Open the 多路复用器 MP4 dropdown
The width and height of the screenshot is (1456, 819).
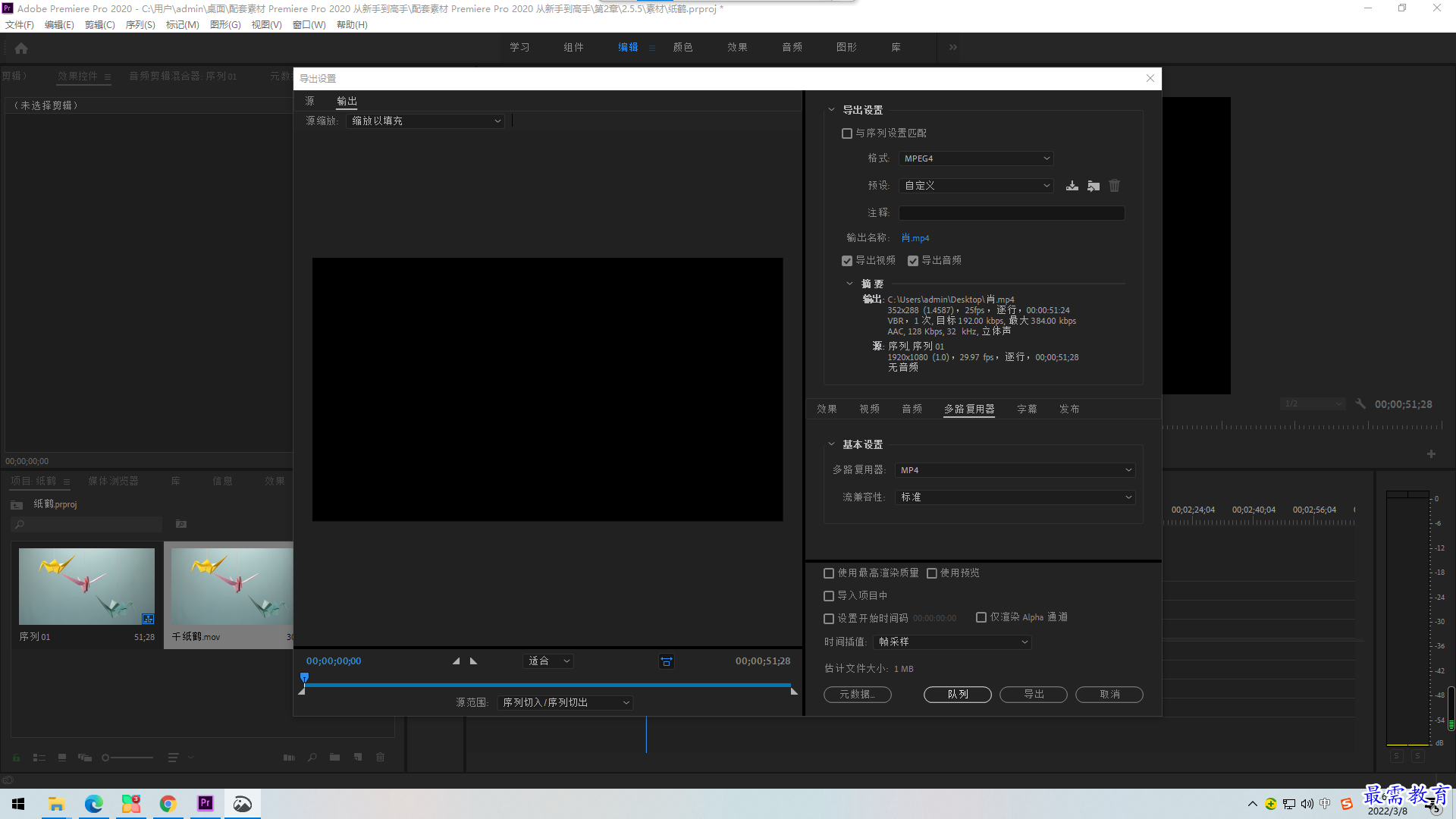tap(1015, 470)
